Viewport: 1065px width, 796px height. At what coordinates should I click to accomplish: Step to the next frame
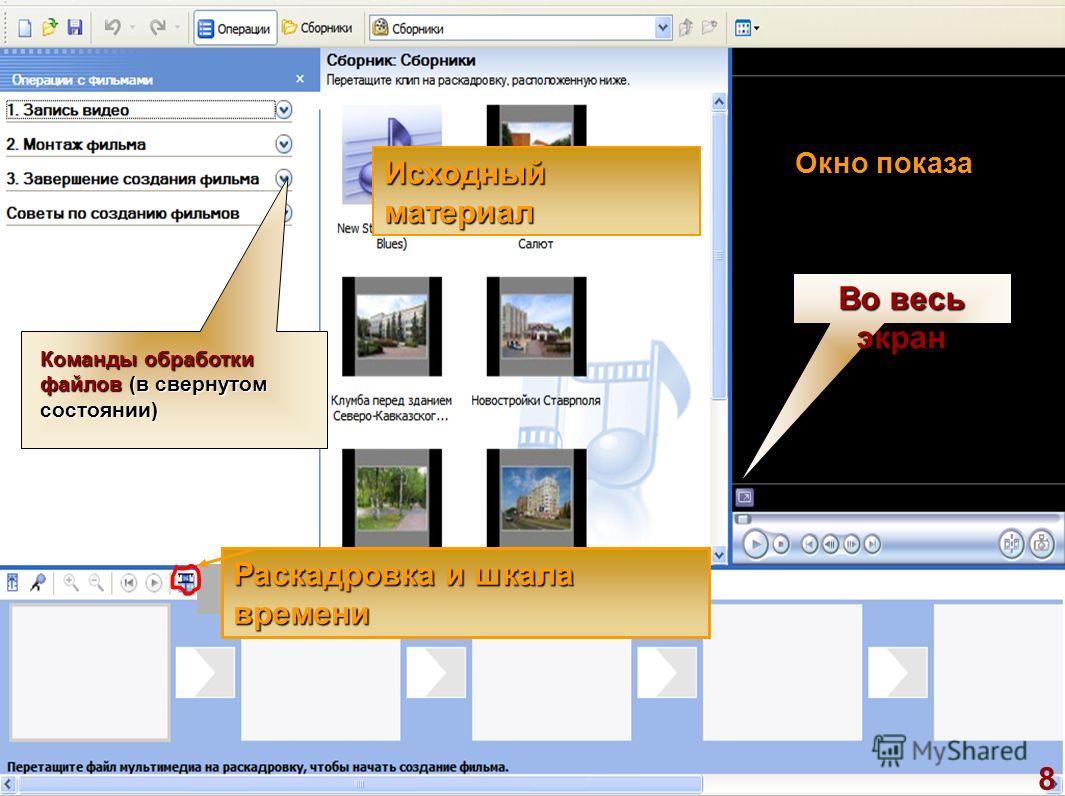(x=851, y=544)
